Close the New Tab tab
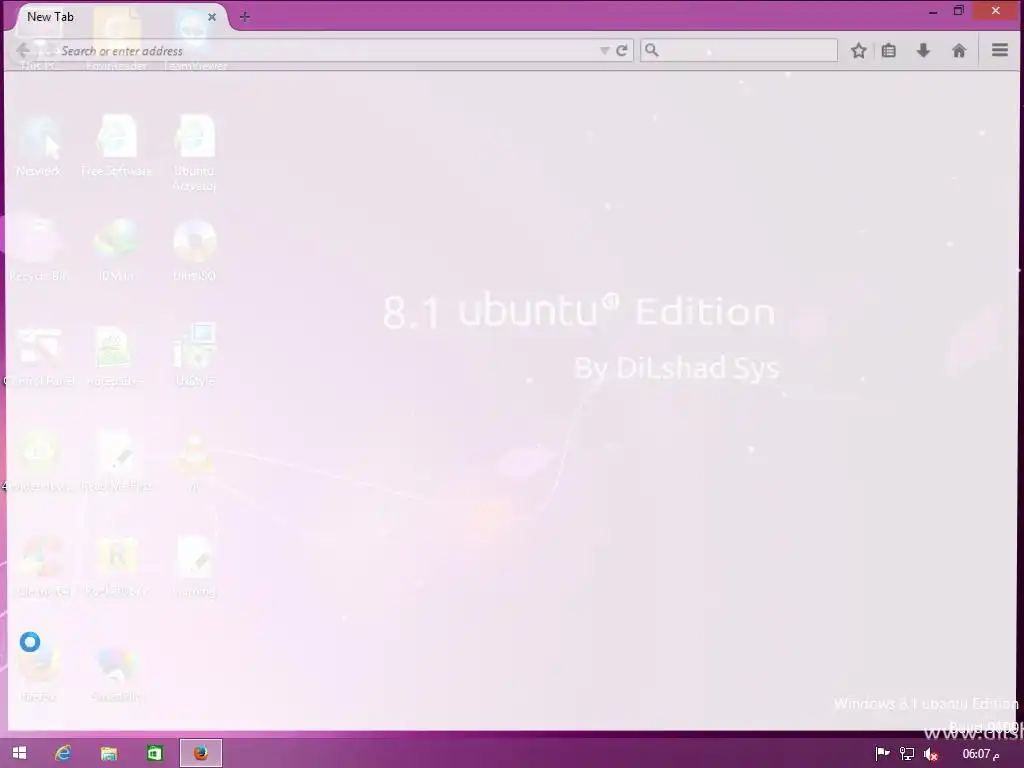The image size is (1024, 768). [x=212, y=17]
